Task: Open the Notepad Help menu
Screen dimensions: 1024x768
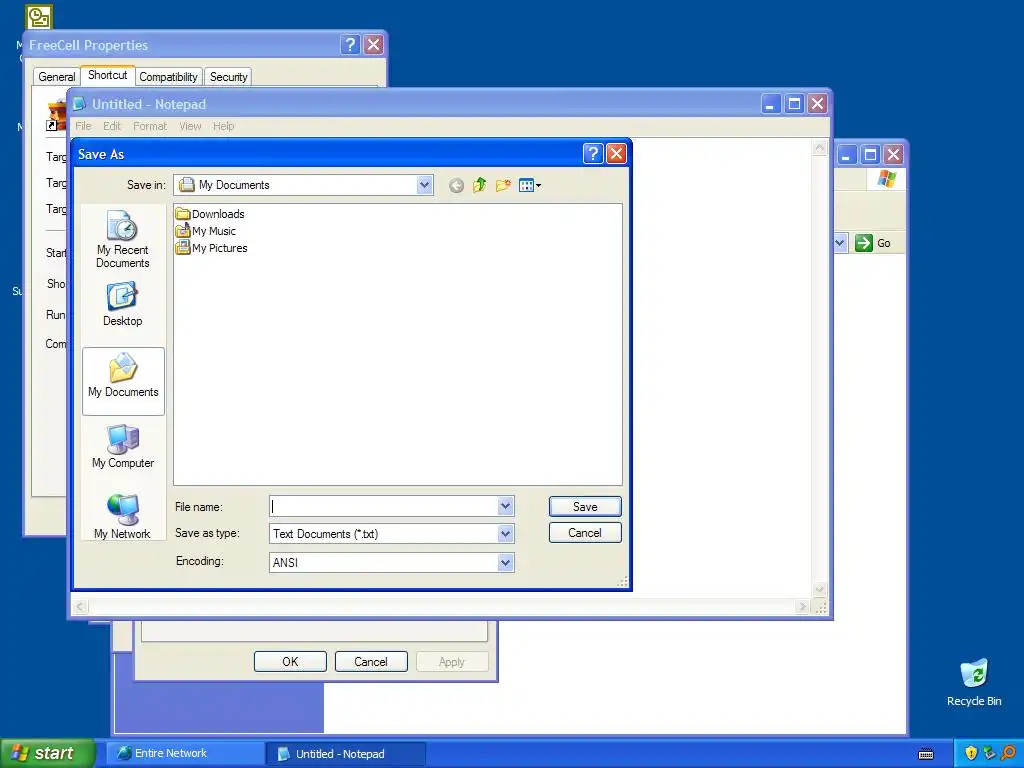Action: 223,126
